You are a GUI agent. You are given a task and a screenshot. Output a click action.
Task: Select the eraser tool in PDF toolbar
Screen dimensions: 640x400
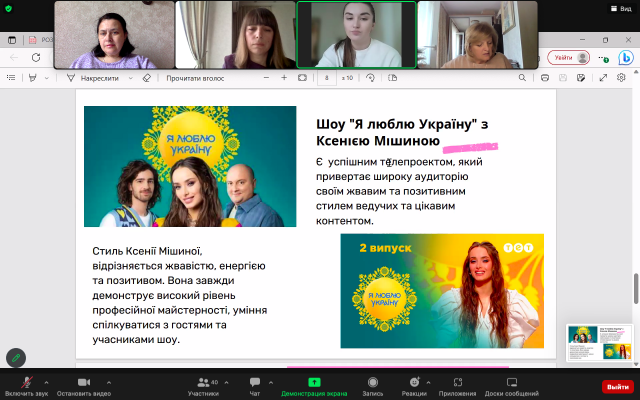tap(147, 77)
